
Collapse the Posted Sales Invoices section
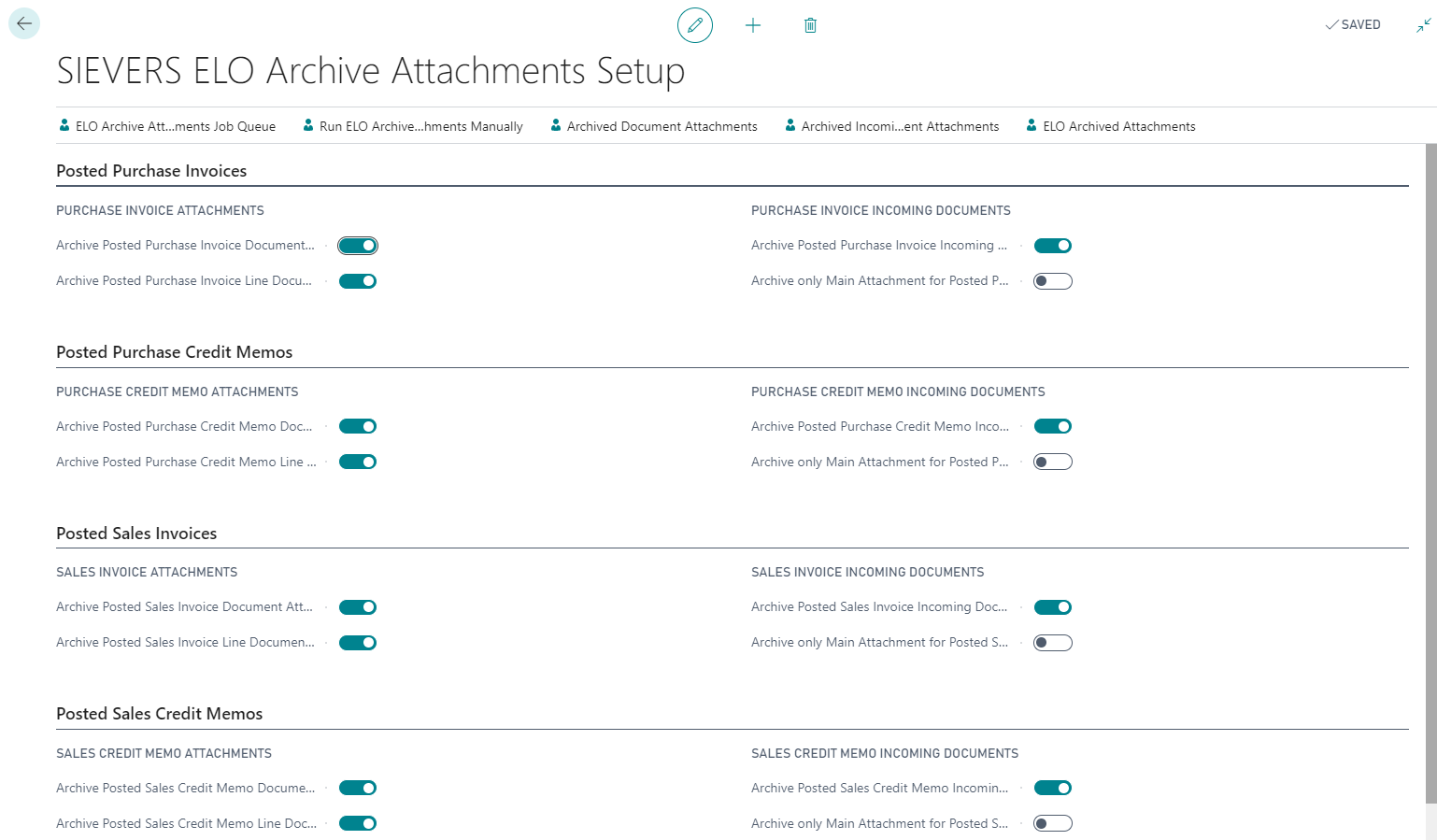136,534
